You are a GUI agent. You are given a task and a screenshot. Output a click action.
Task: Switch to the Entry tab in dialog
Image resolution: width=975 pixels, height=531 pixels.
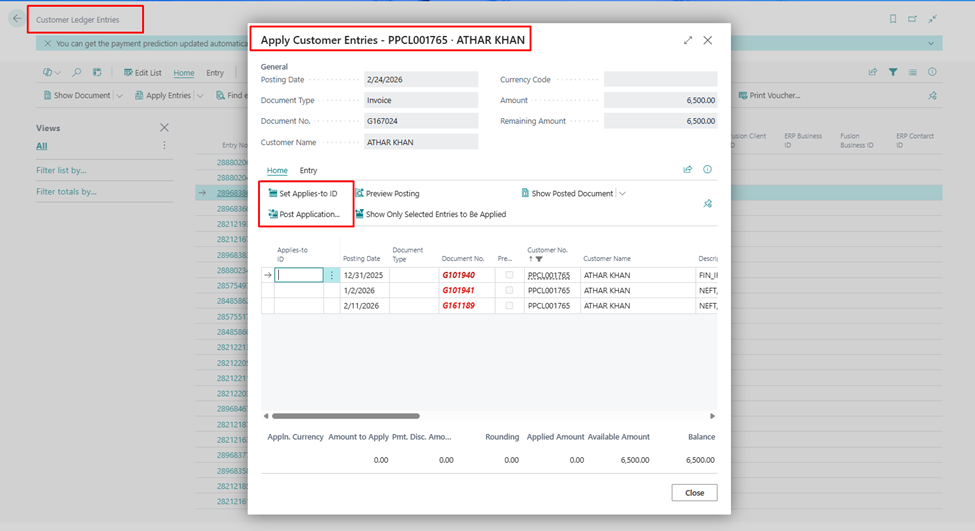coord(308,171)
